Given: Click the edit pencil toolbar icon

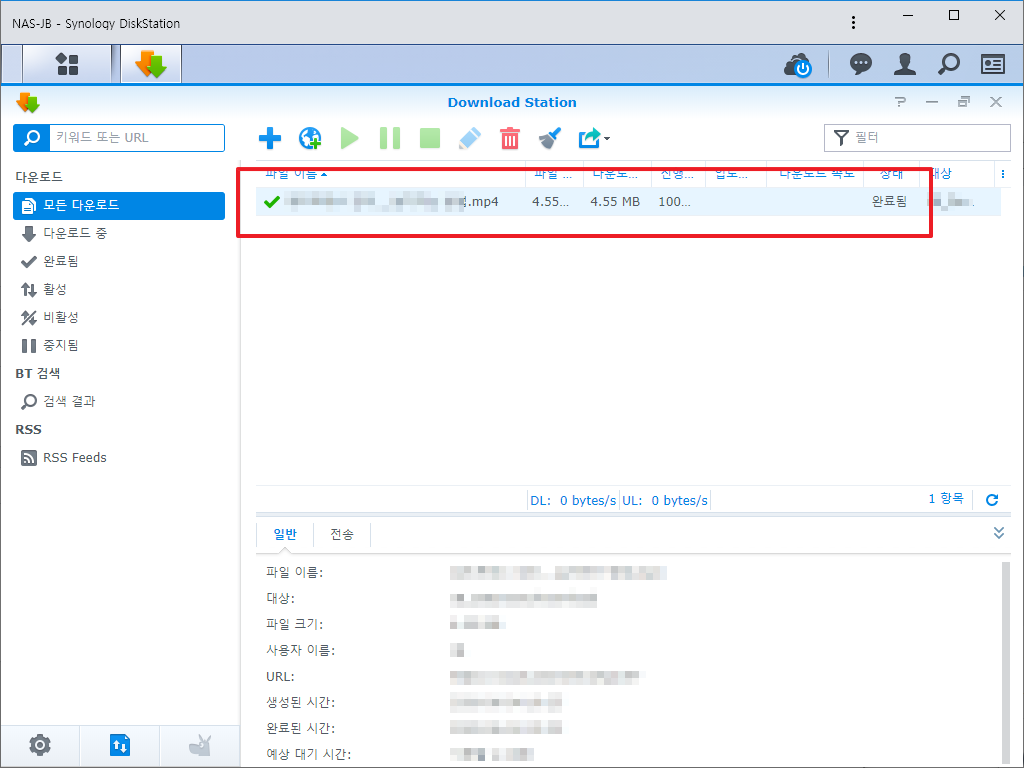Looking at the screenshot, I should 470,138.
